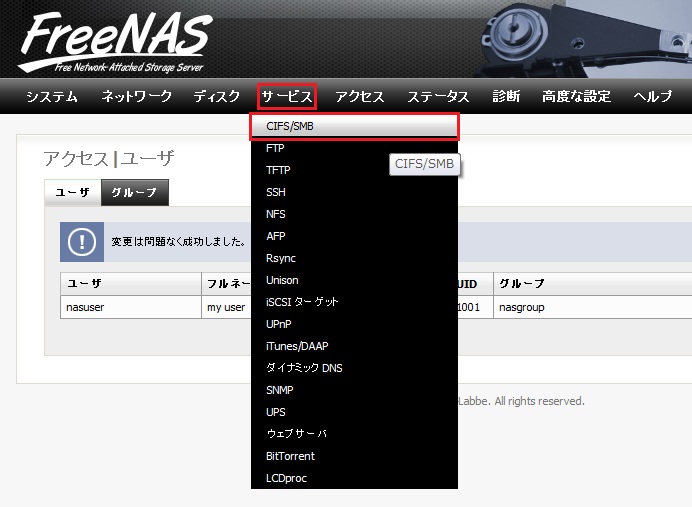This screenshot has height=507, width=692.
Task: Click the my user full name cell
Action: (x=226, y=307)
